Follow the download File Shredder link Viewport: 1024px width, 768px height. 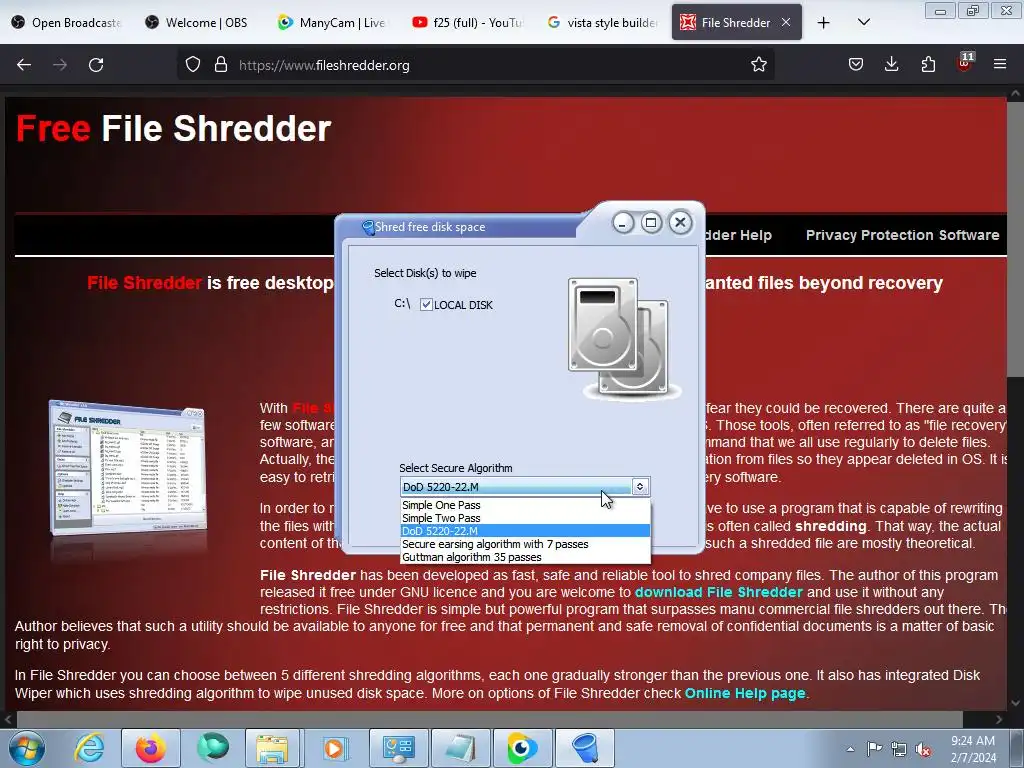[718, 592]
